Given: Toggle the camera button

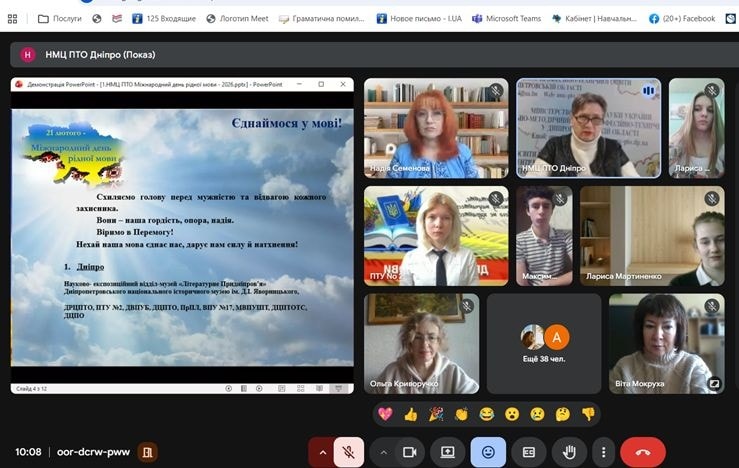Looking at the screenshot, I should 408,452.
